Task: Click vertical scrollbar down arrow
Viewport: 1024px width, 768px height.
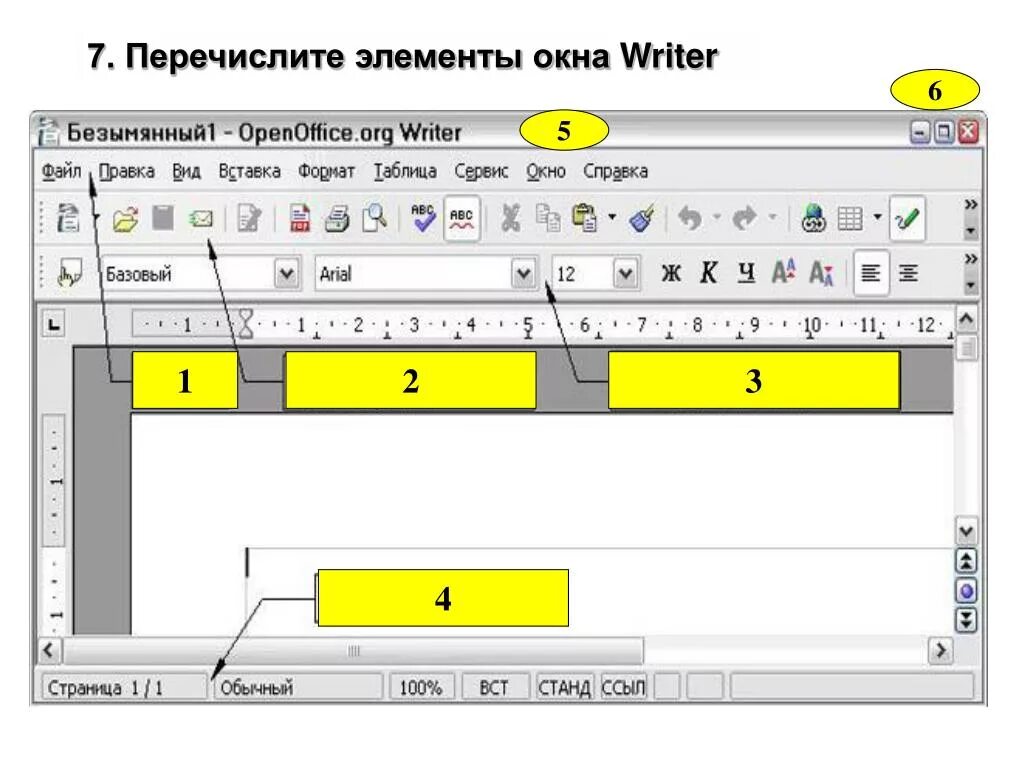Action: pyautogui.click(x=967, y=530)
